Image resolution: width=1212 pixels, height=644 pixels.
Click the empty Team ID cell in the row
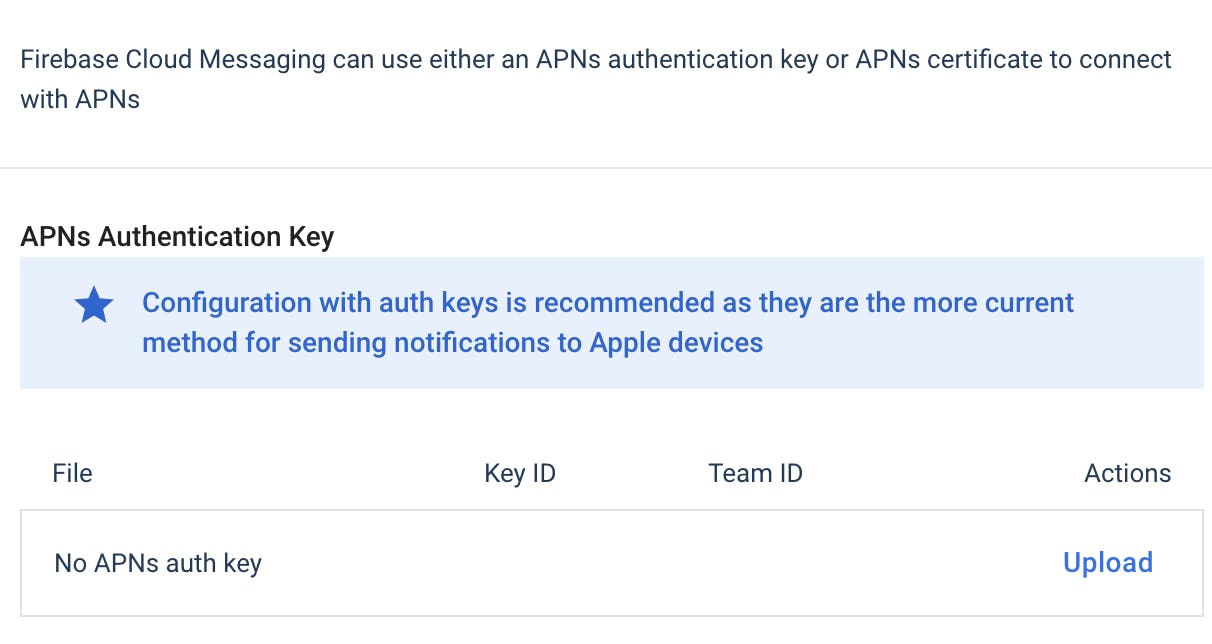[755, 563]
